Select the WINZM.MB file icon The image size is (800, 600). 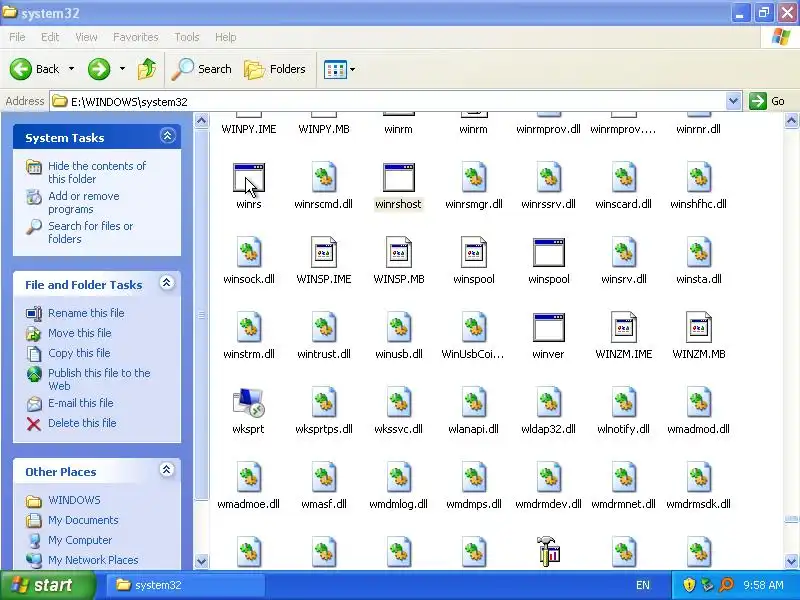[x=698, y=327]
